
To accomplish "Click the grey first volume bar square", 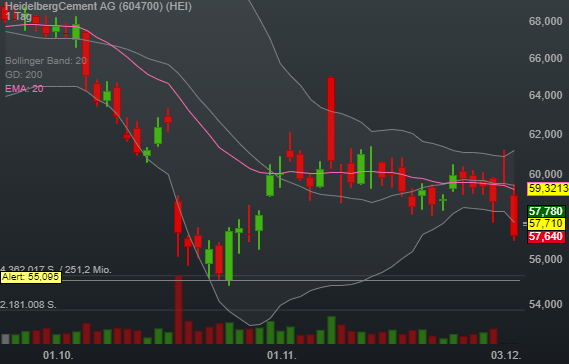I will pos(5,339).
